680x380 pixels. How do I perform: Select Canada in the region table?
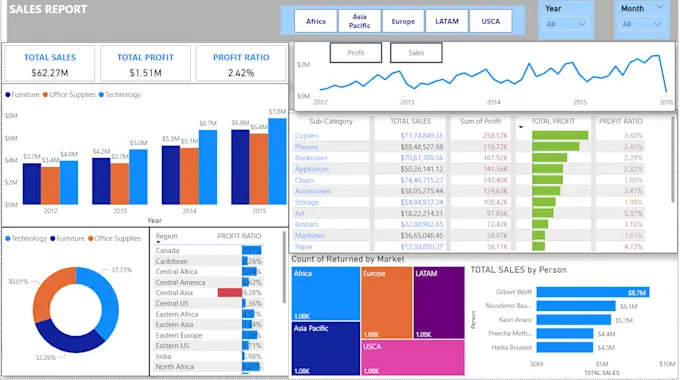208,251
